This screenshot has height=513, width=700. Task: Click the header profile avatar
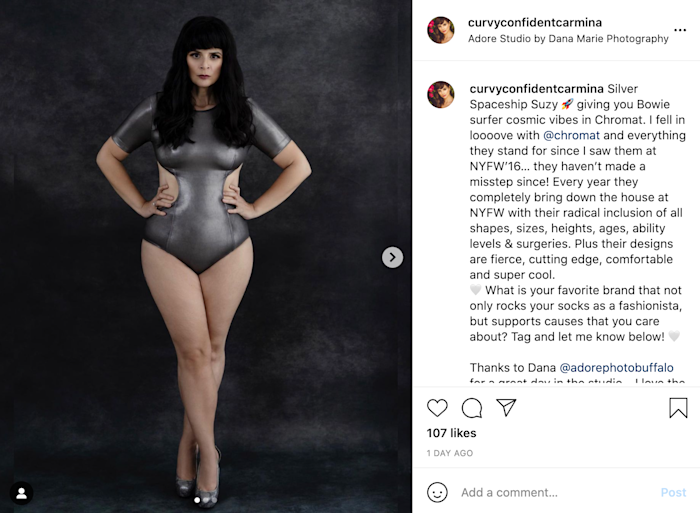tap(441, 30)
